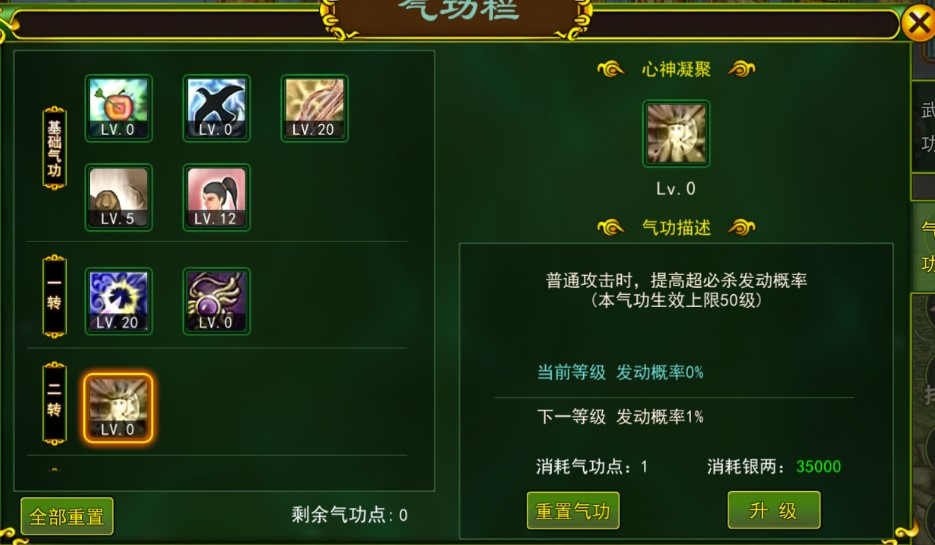Select the LV. 20 swirling wind basic skill

click(314, 108)
